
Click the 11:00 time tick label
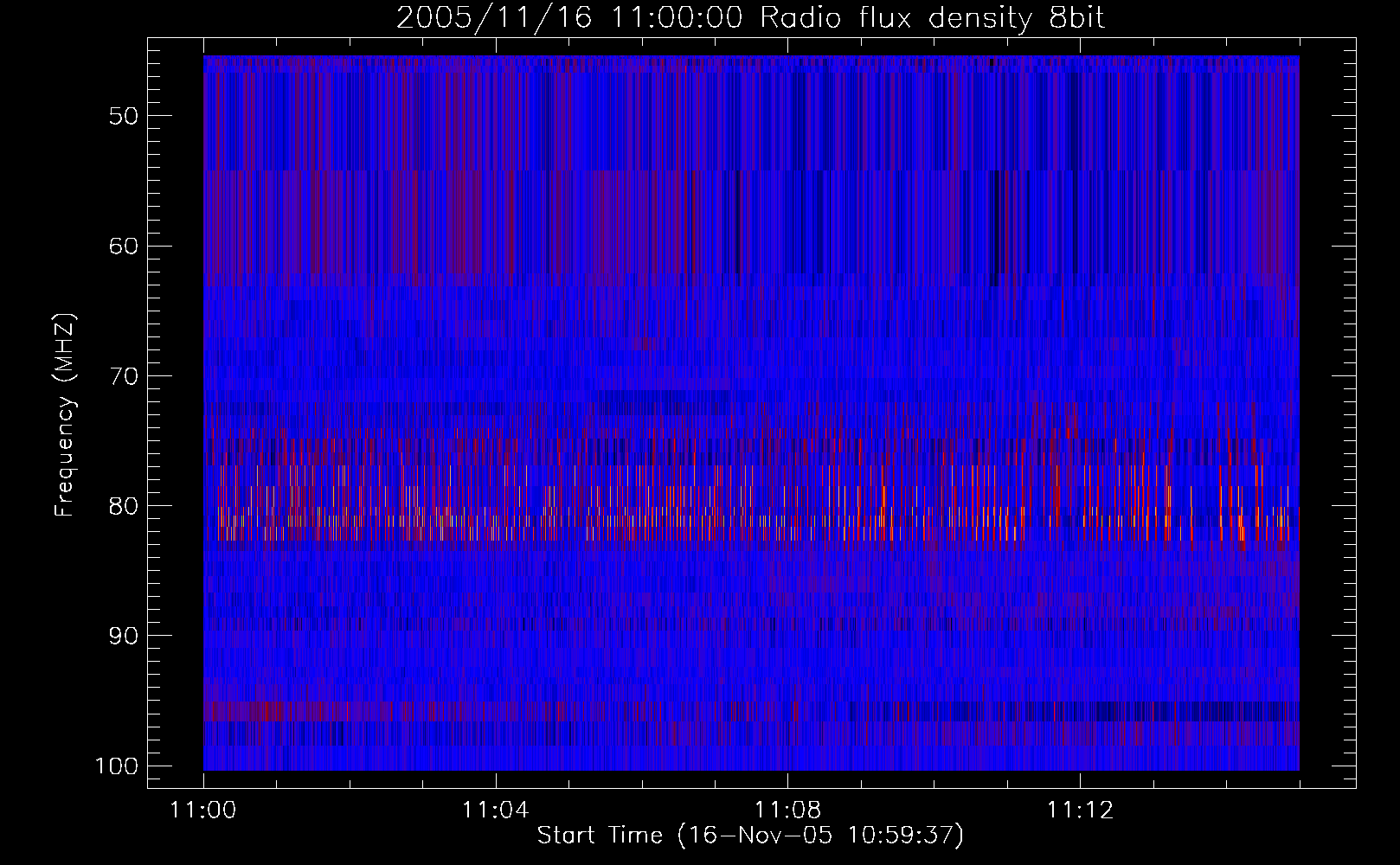pos(204,811)
